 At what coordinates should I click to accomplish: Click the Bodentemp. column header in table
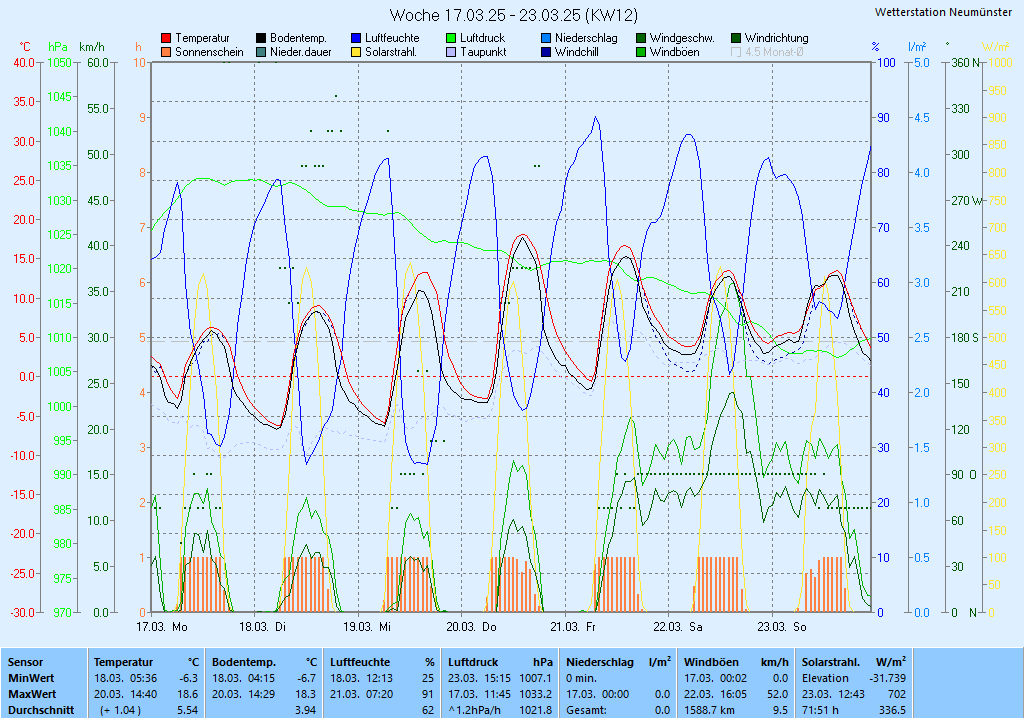point(244,662)
